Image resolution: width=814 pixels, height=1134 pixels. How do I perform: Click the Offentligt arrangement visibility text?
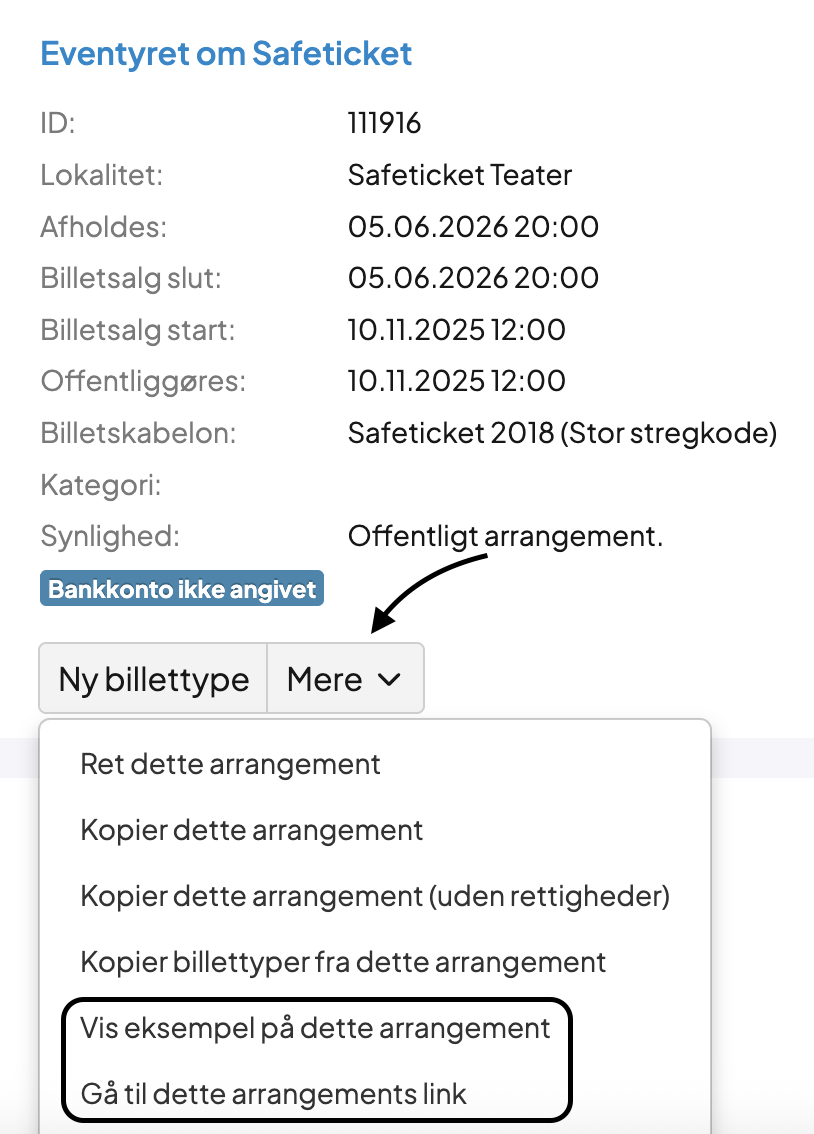click(x=505, y=537)
